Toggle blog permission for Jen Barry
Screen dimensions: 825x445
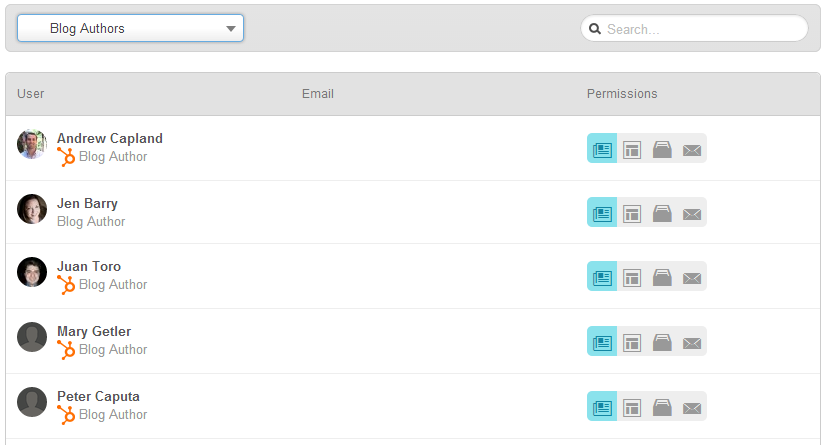coord(602,214)
